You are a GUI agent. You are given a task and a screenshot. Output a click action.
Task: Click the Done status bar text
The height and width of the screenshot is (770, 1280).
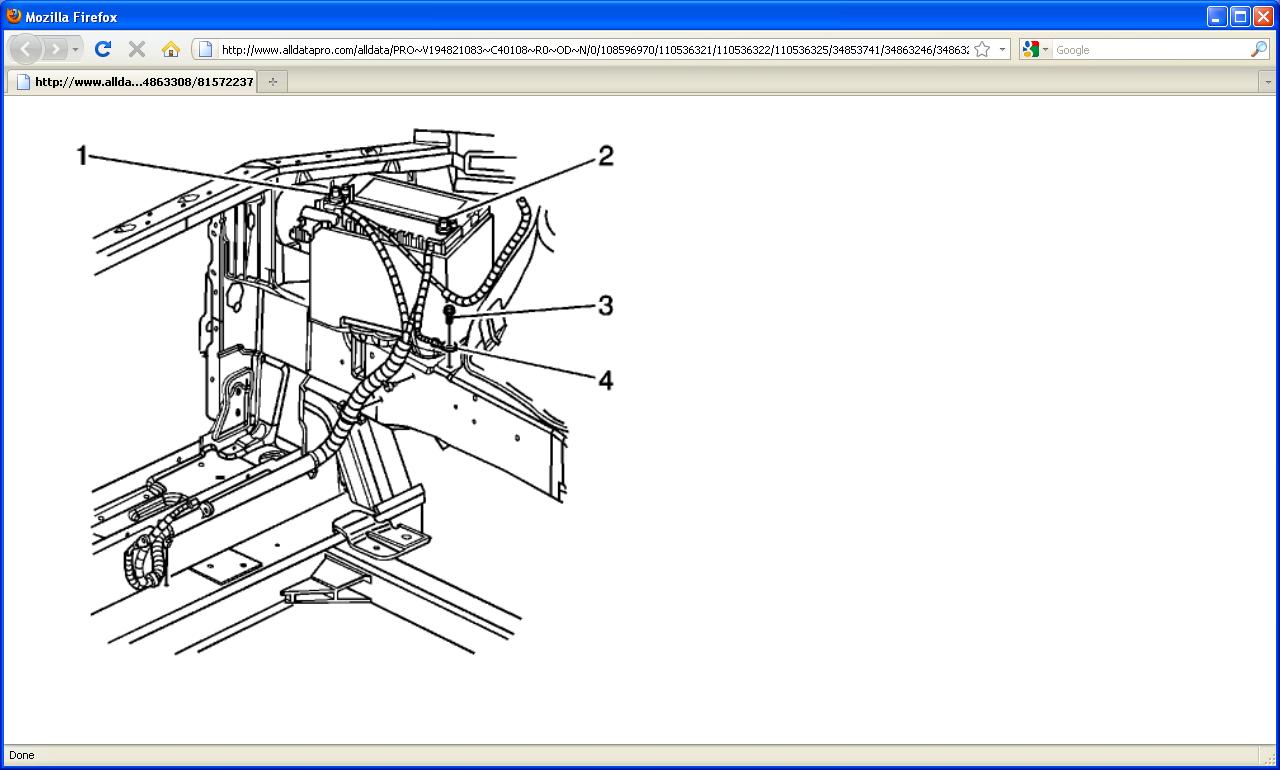click(x=21, y=755)
